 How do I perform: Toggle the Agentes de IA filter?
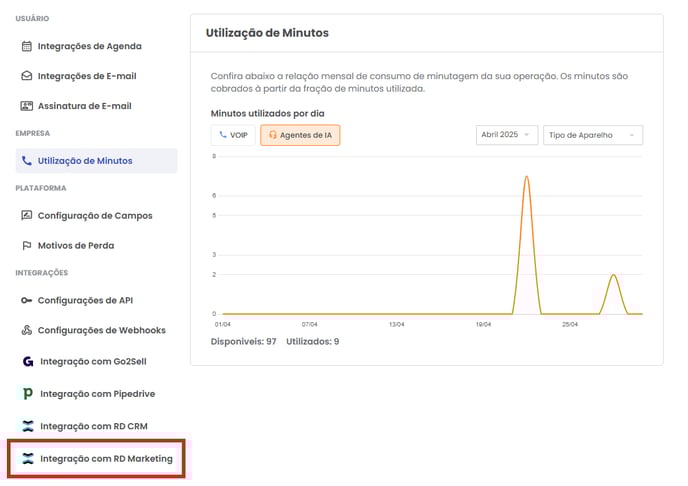pos(300,135)
